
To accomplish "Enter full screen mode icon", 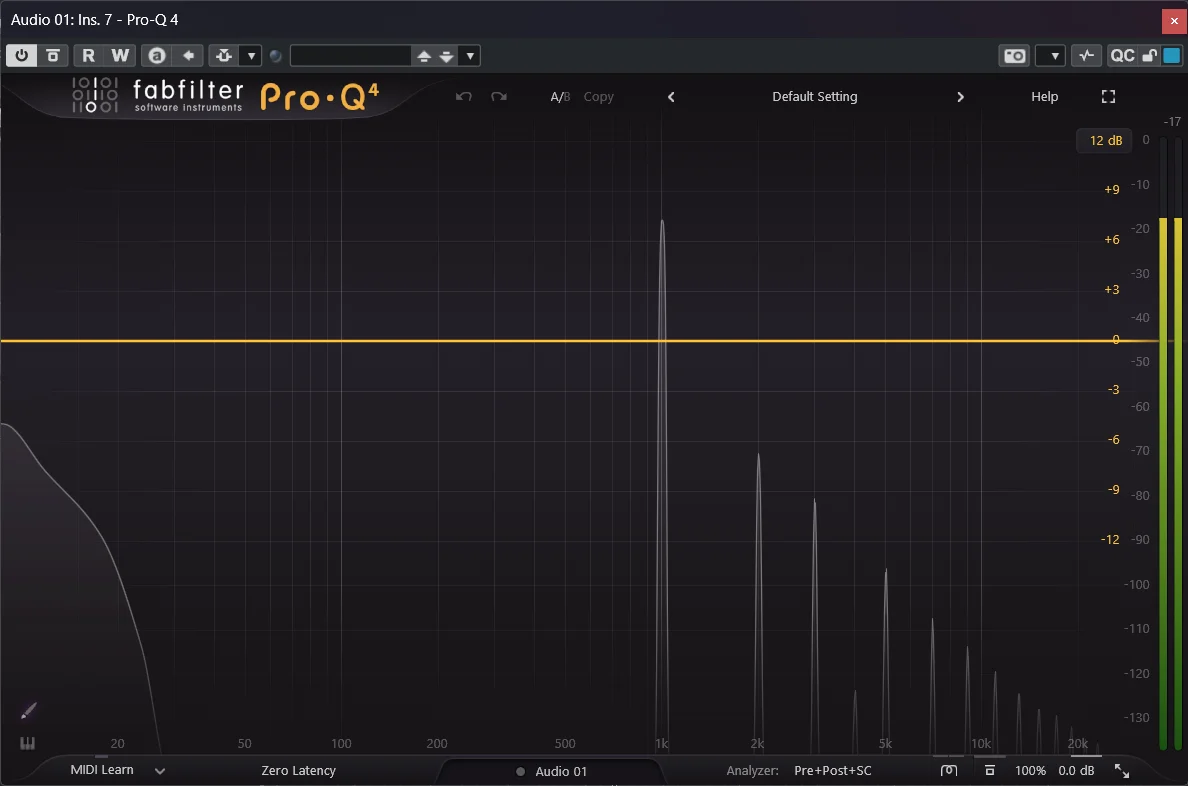I will pyautogui.click(x=1108, y=96).
